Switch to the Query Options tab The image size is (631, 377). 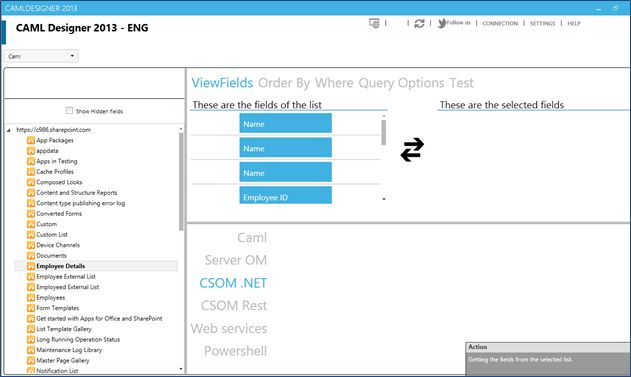[x=401, y=83]
